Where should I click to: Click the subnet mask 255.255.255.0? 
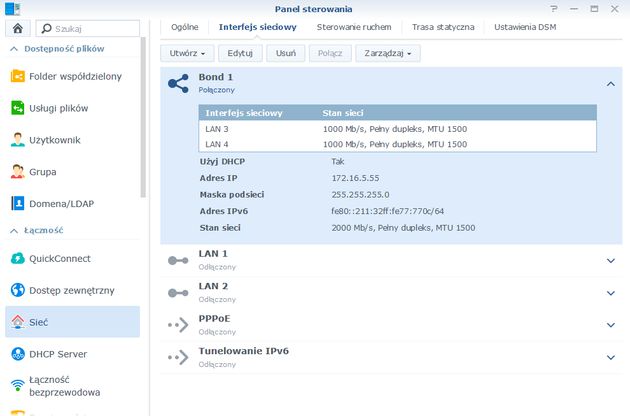[360, 195]
